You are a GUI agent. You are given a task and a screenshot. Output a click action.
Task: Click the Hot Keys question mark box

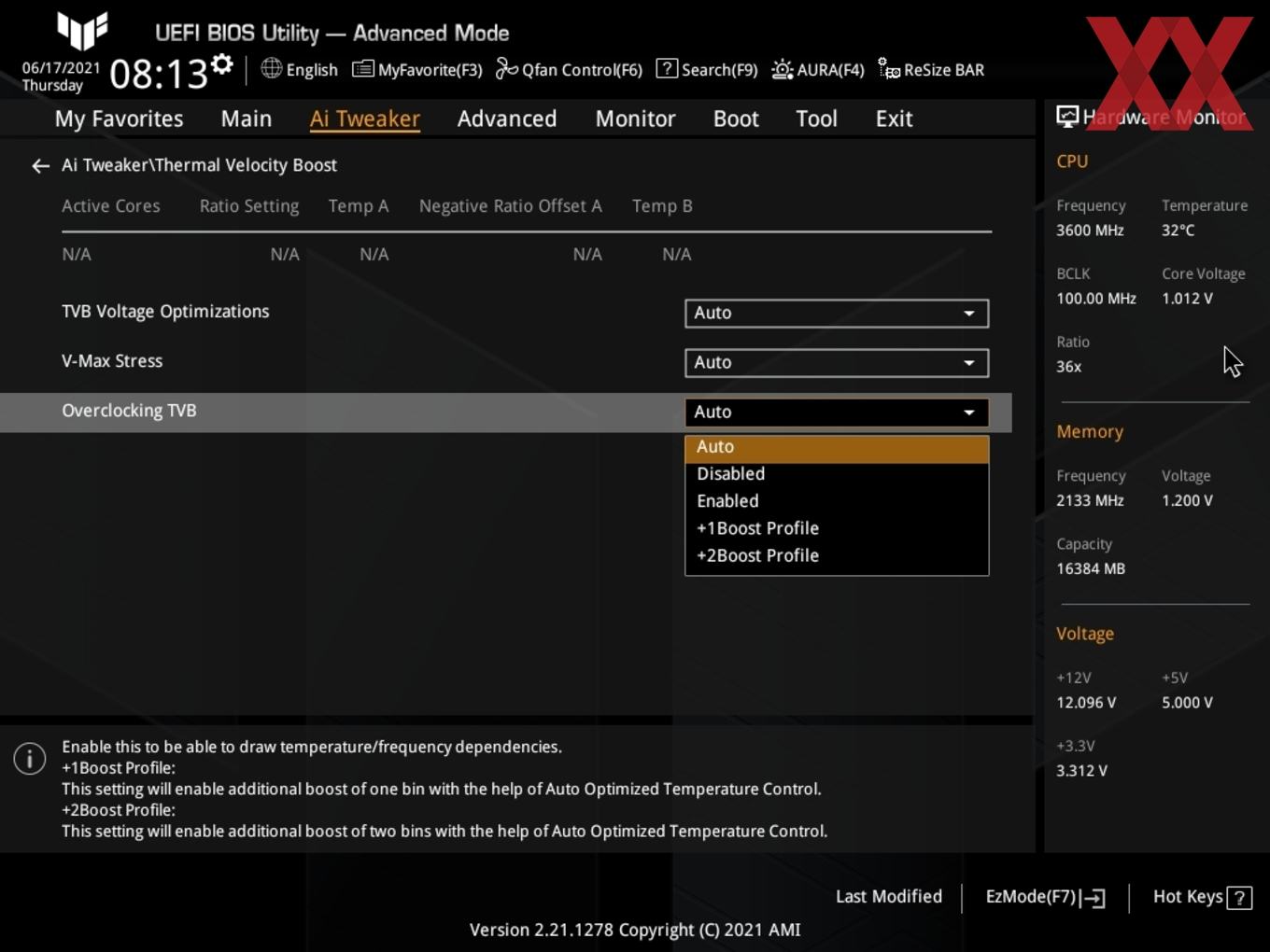[x=1239, y=898]
